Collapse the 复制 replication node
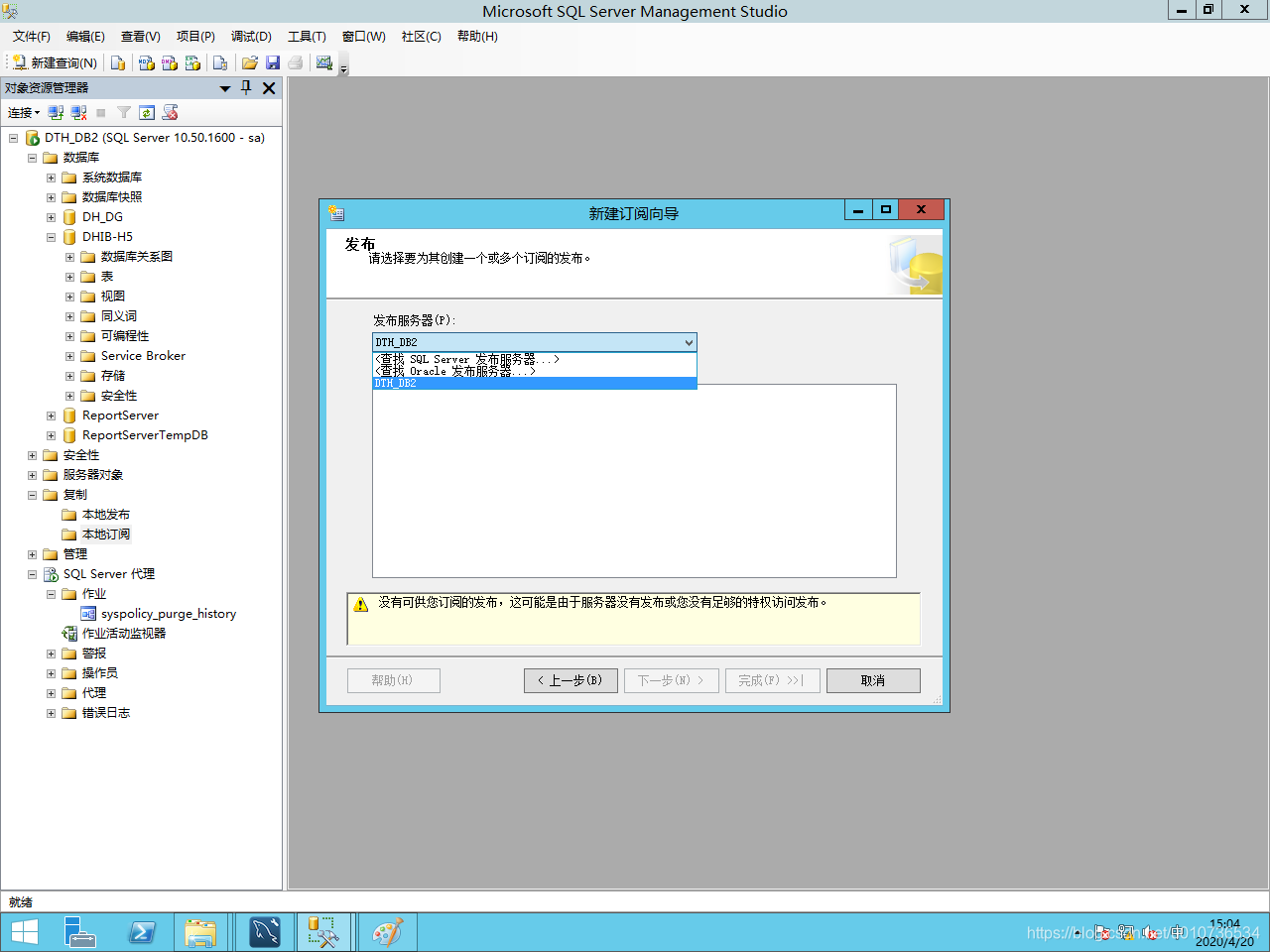Image resolution: width=1270 pixels, height=952 pixels. [32, 495]
